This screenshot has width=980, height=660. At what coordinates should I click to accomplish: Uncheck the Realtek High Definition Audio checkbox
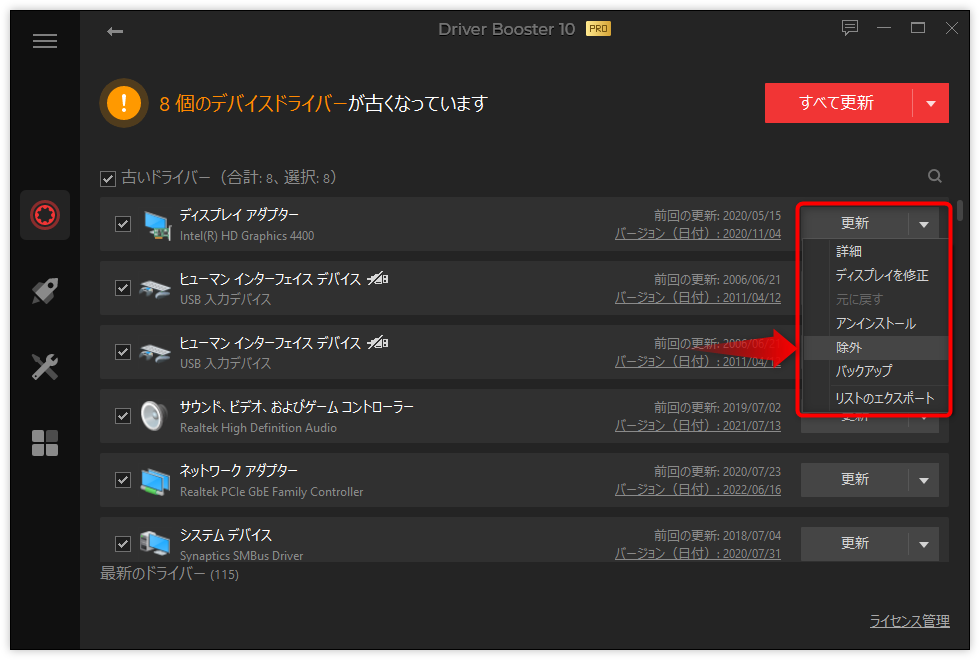pos(123,416)
